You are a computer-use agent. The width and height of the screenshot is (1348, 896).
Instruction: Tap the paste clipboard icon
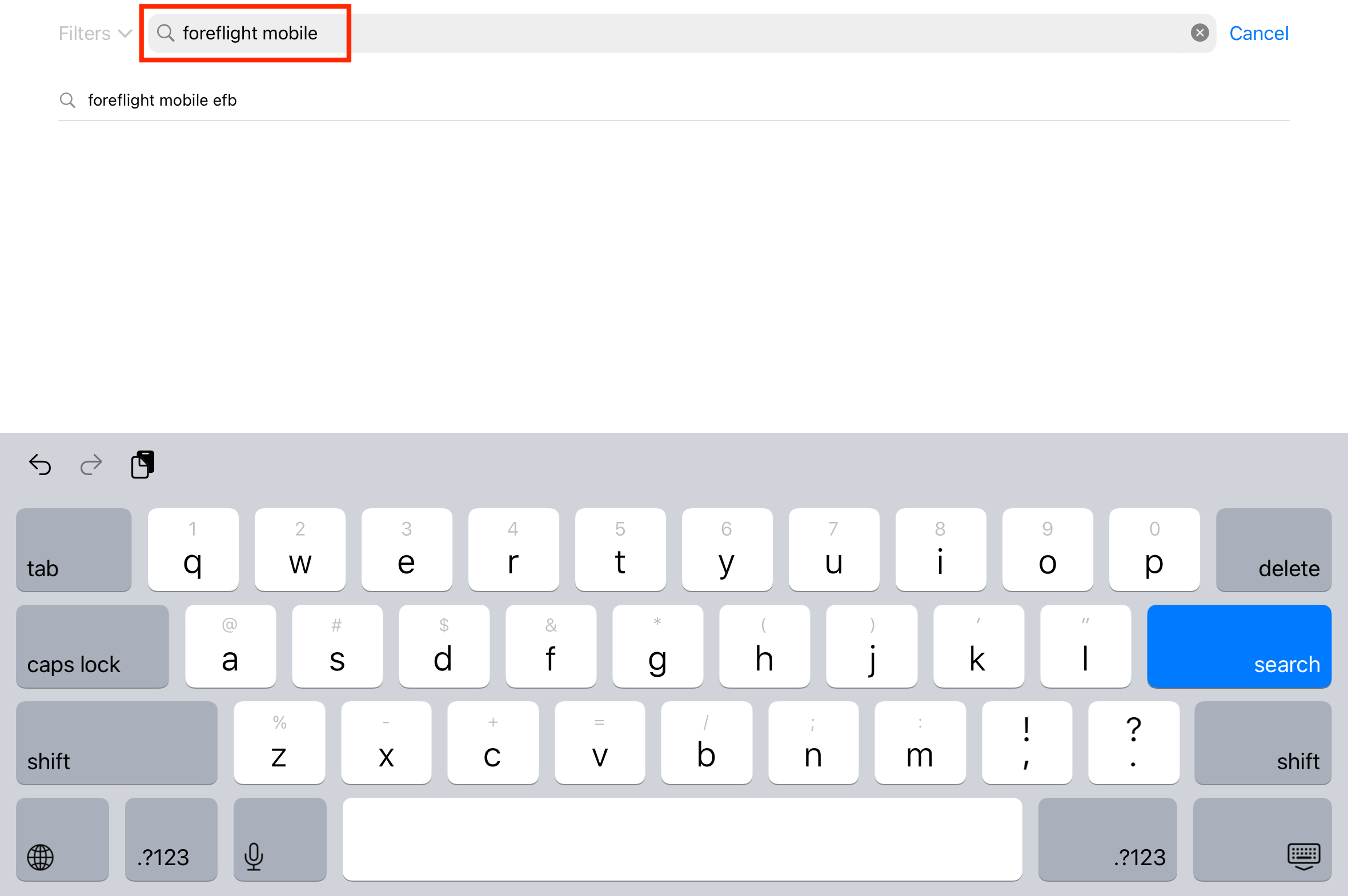(x=142, y=465)
